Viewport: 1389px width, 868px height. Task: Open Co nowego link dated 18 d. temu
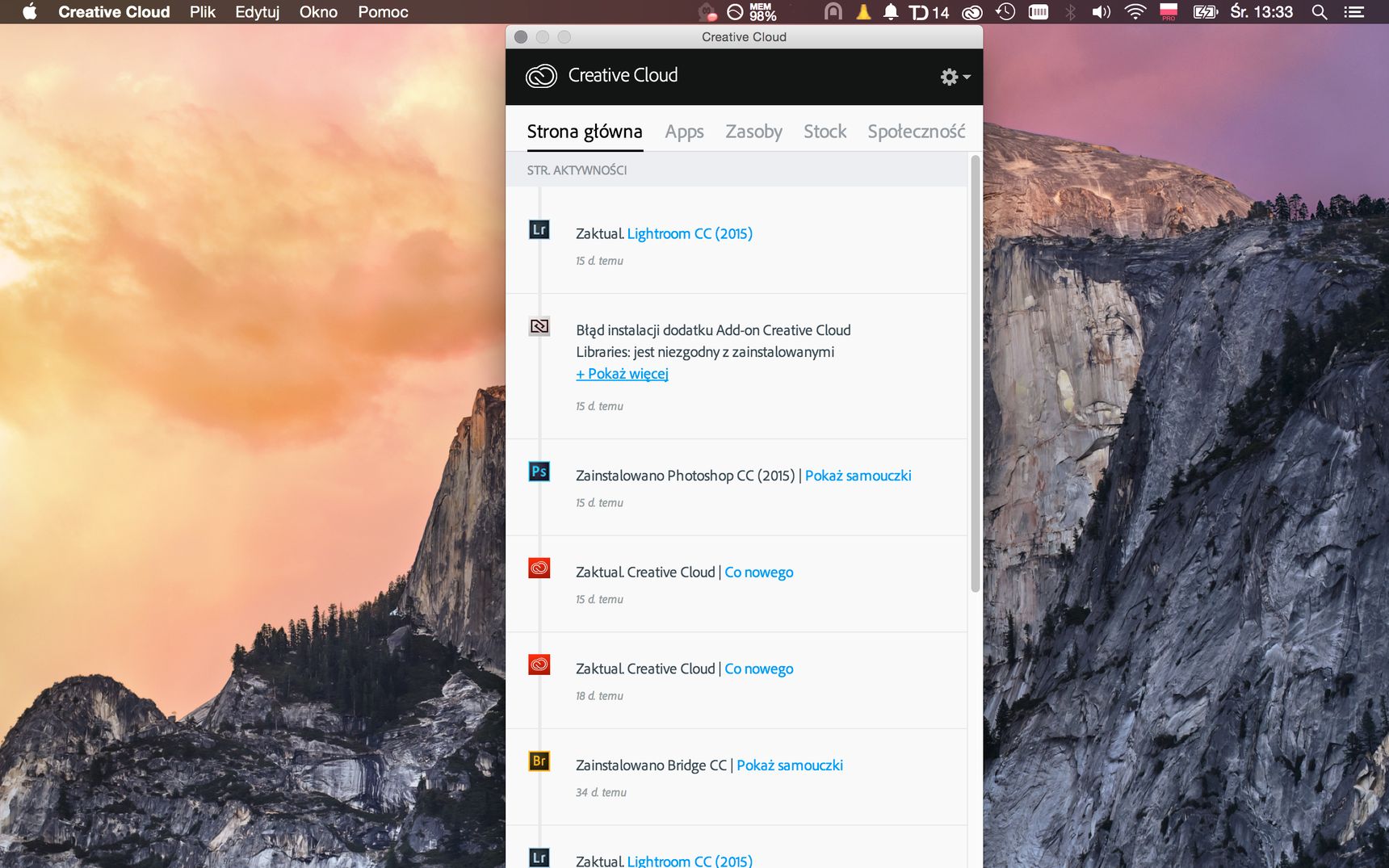tap(758, 669)
